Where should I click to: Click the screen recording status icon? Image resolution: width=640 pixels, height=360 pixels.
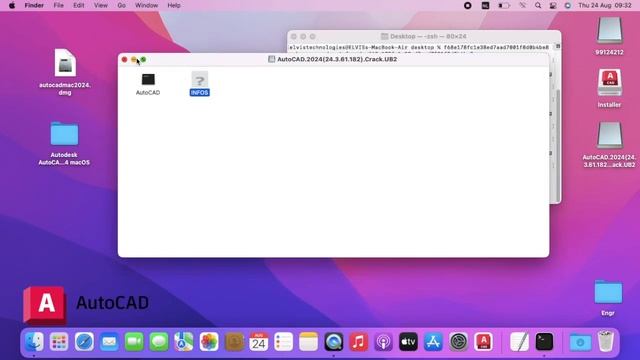pos(468,5)
